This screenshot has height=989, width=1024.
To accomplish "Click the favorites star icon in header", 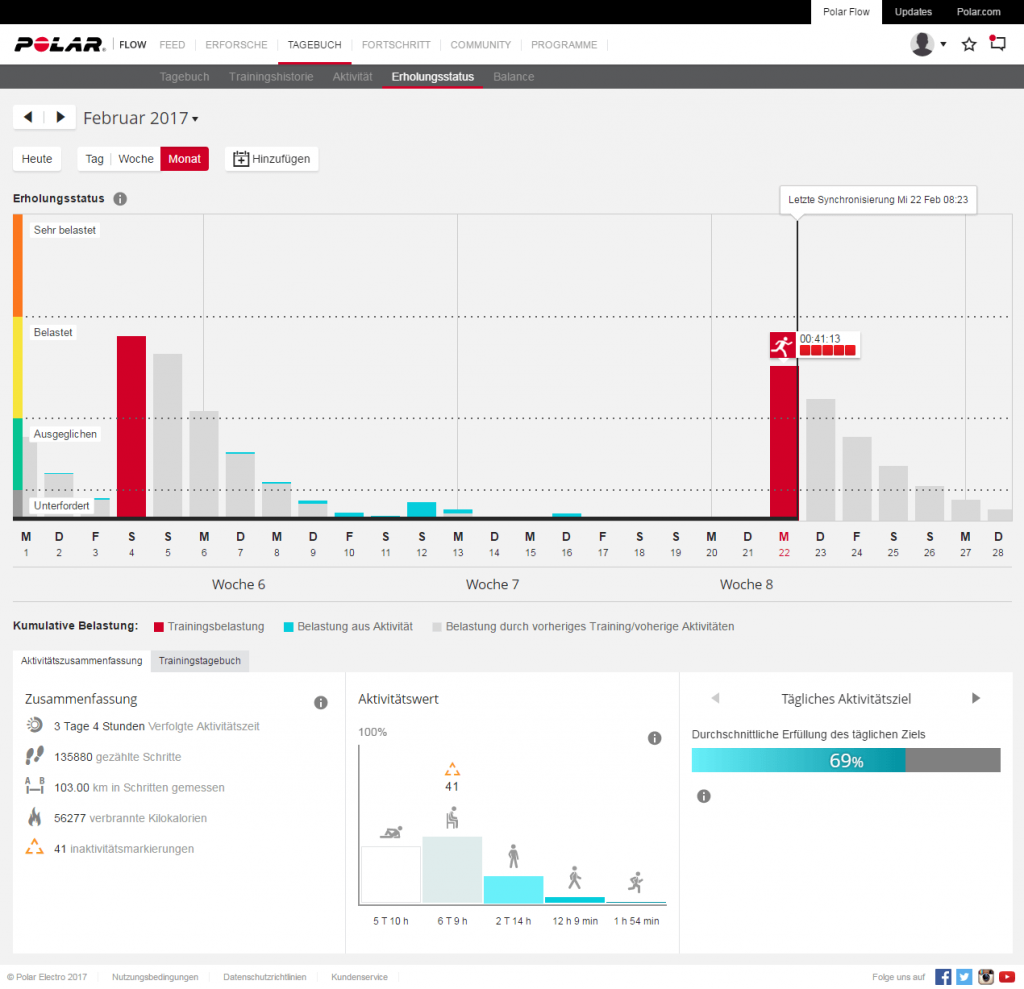I will [x=968, y=44].
